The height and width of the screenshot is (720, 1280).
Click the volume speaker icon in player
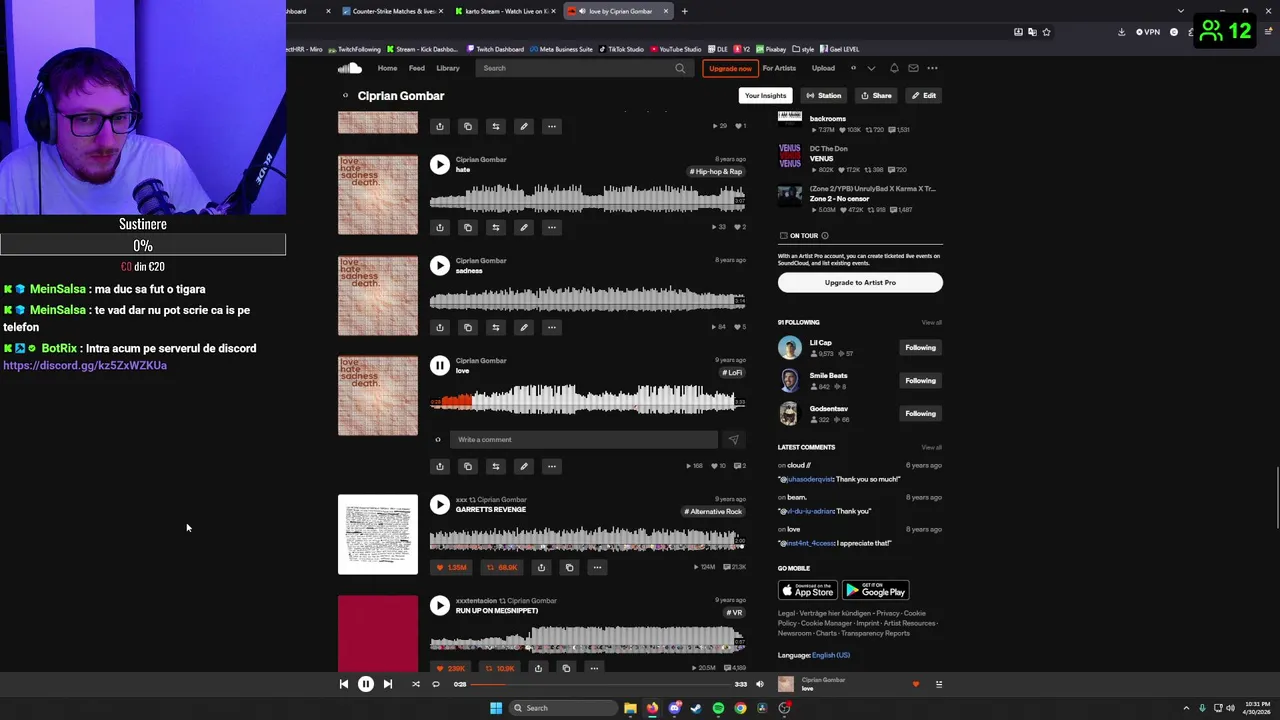759,684
